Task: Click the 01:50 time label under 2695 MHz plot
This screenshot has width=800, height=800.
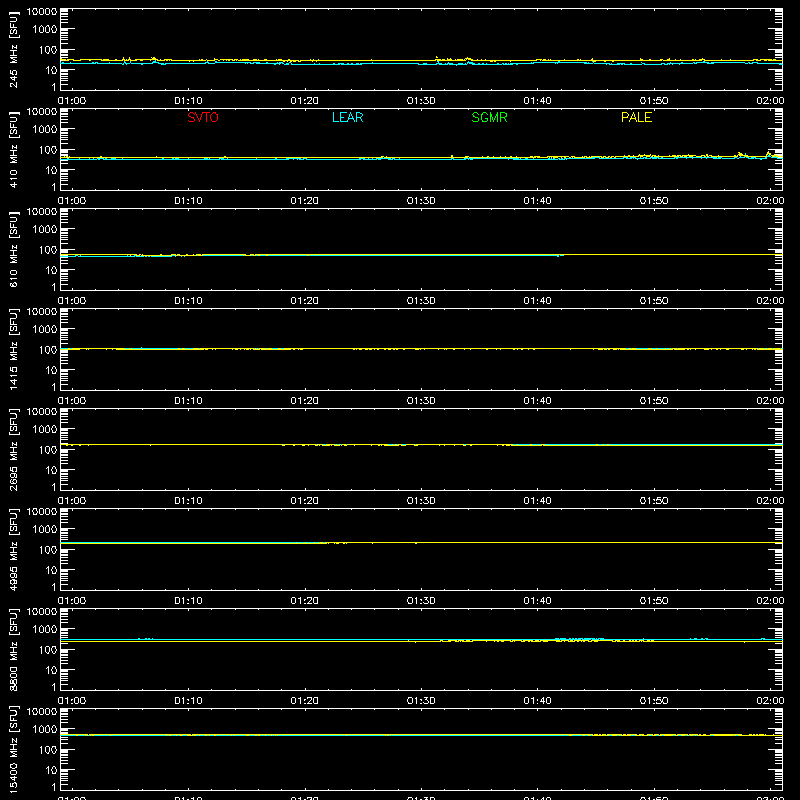Action: [x=654, y=501]
